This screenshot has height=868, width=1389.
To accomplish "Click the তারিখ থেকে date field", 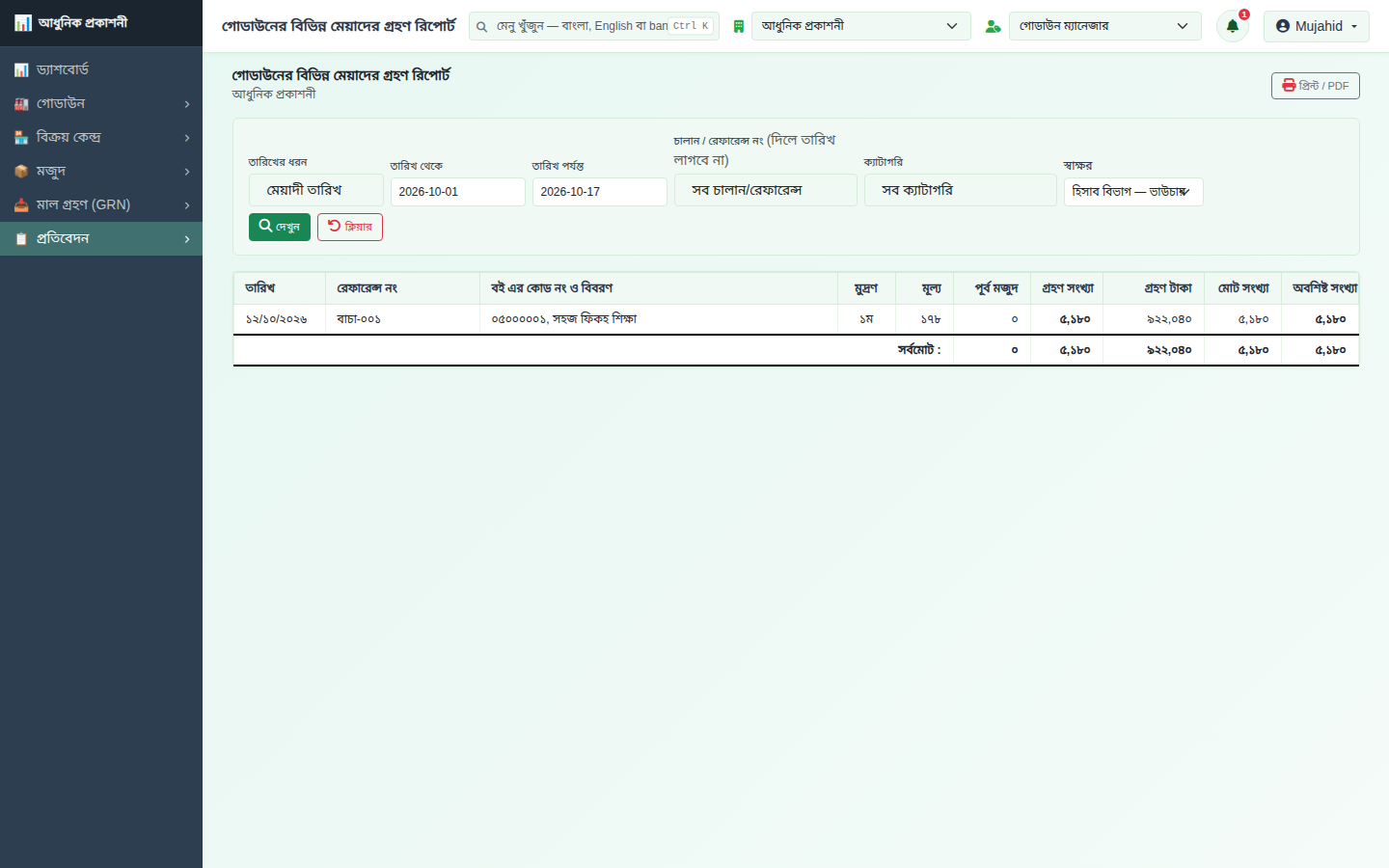I will tap(457, 192).
